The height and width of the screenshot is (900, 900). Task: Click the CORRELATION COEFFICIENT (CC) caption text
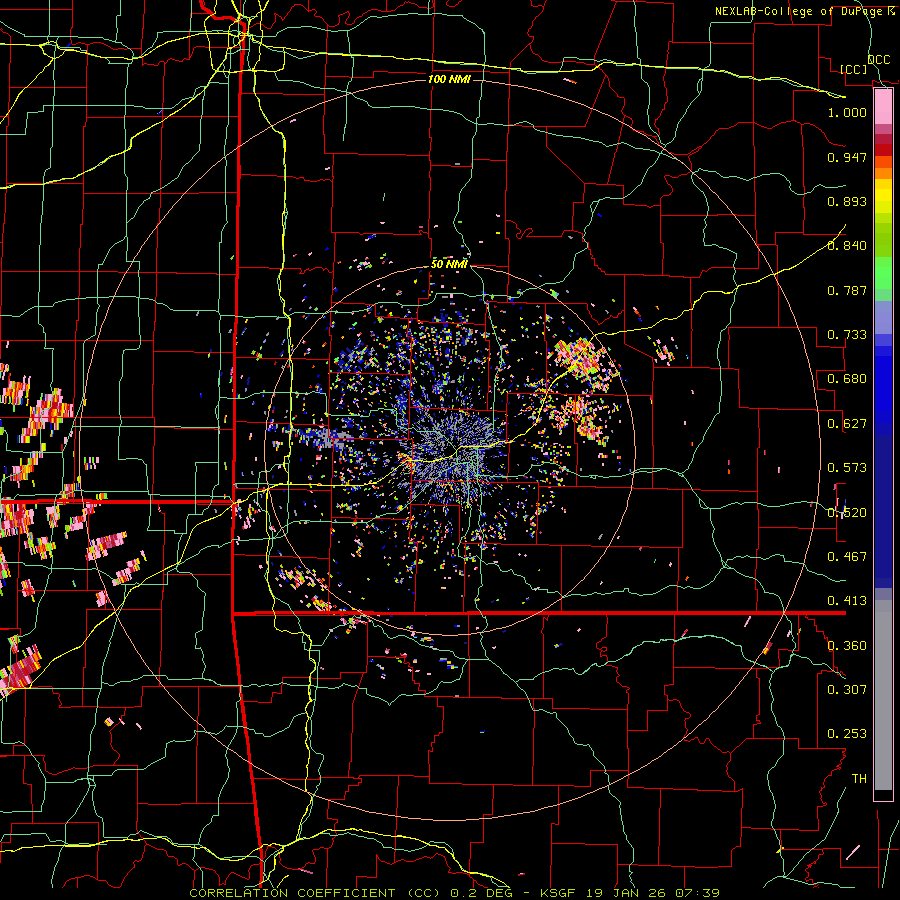click(x=314, y=893)
